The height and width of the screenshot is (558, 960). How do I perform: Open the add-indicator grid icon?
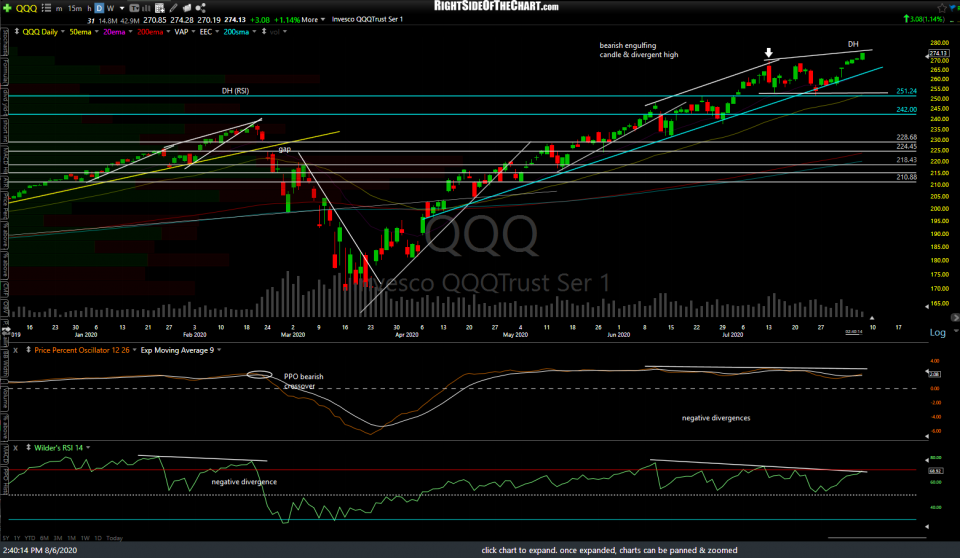click(x=160, y=9)
